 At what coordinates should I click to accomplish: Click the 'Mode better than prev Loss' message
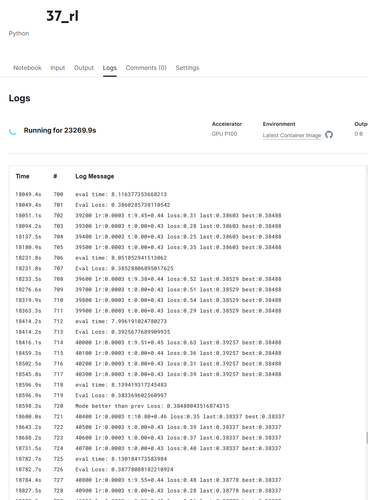[x=152, y=406]
